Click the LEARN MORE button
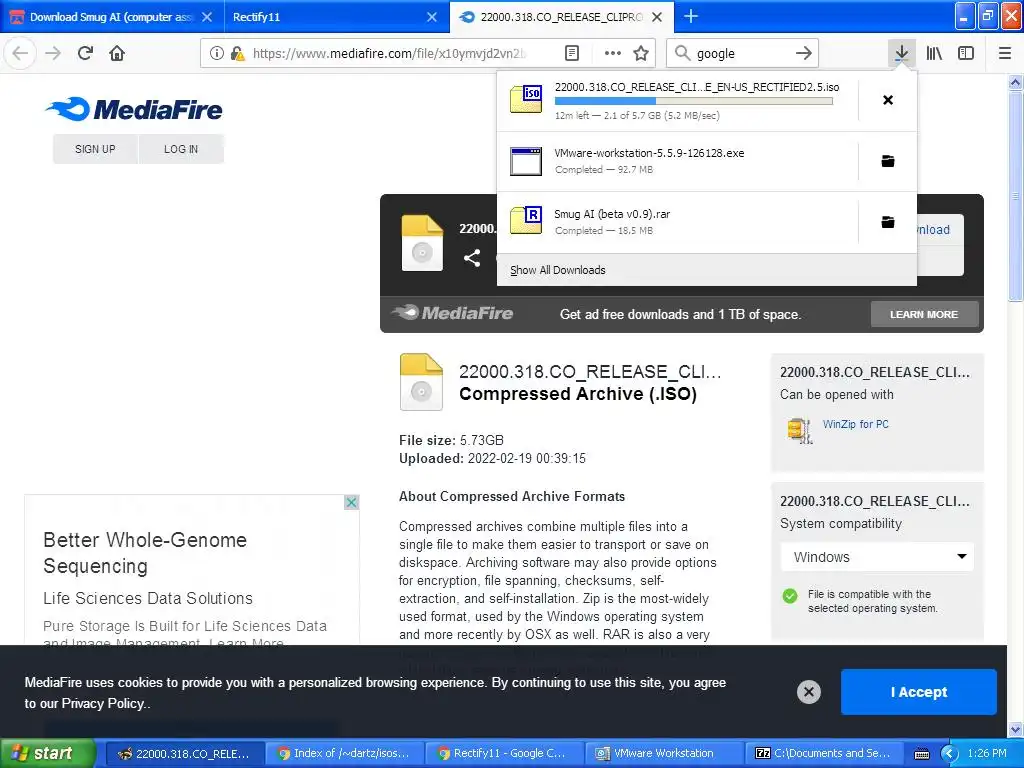Image resolution: width=1024 pixels, height=768 pixels. click(x=924, y=314)
